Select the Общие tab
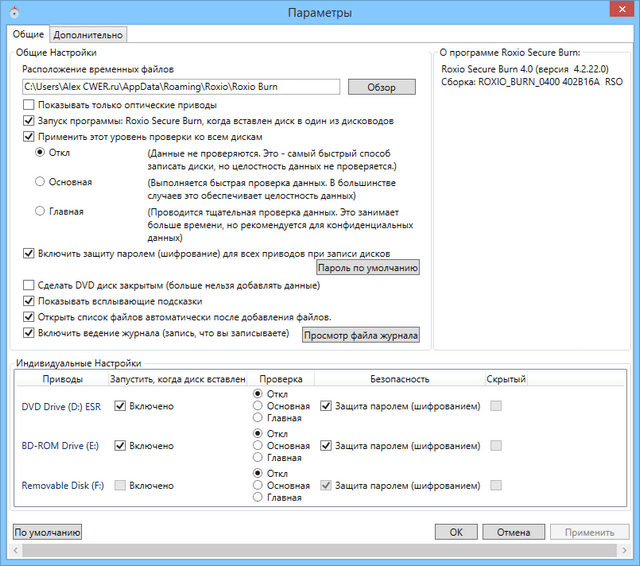Viewport: 640px width, 566px height. pos(28,34)
